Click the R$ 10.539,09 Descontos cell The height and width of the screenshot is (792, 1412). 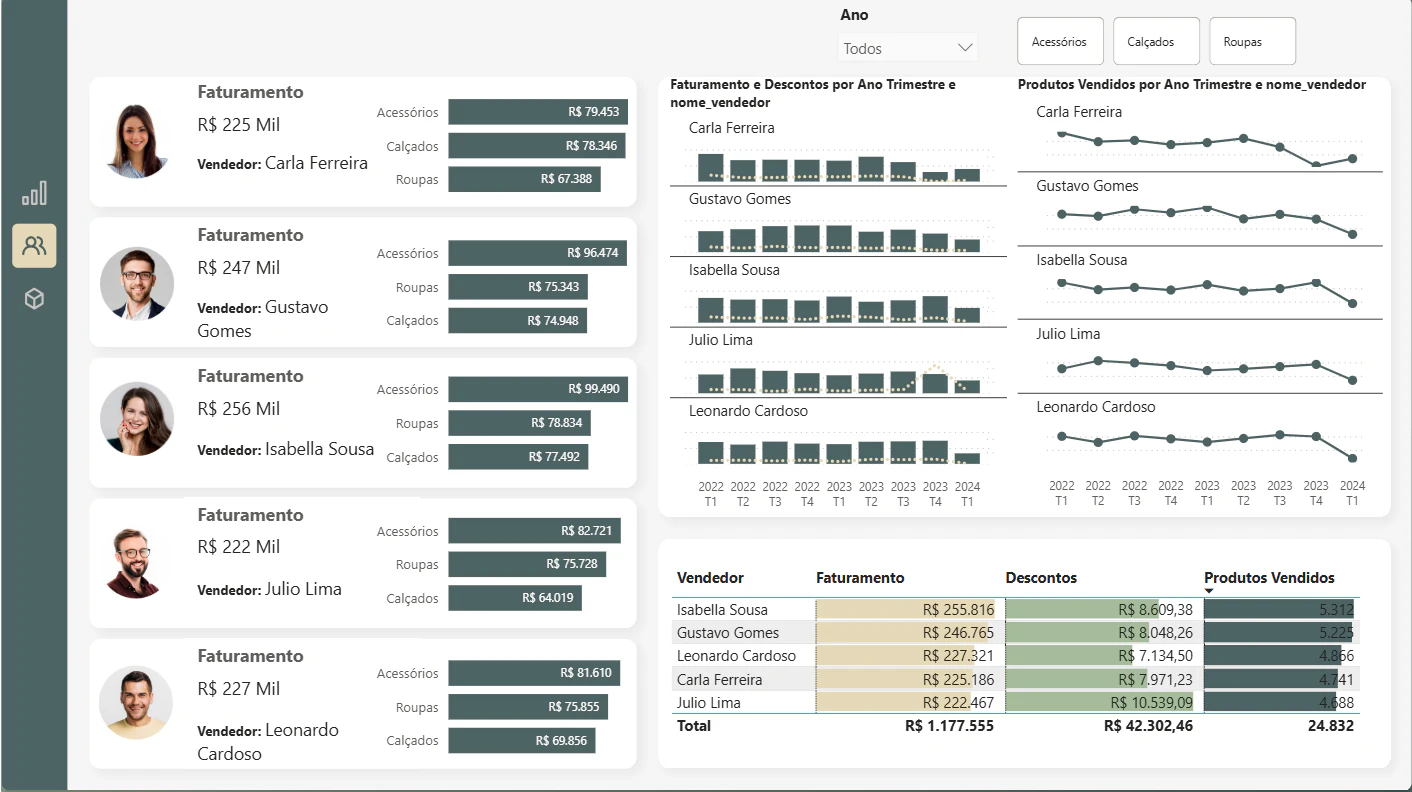coord(1100,702)
